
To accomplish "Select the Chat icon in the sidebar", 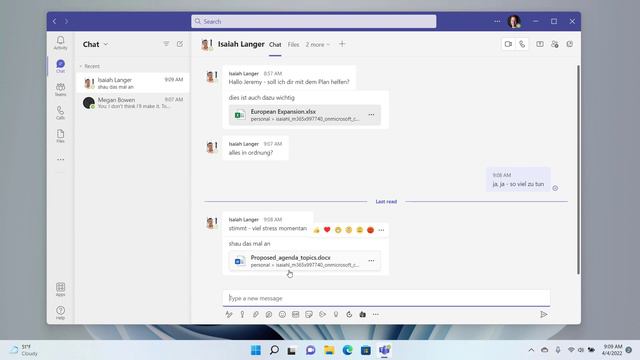I will [60, 66].
